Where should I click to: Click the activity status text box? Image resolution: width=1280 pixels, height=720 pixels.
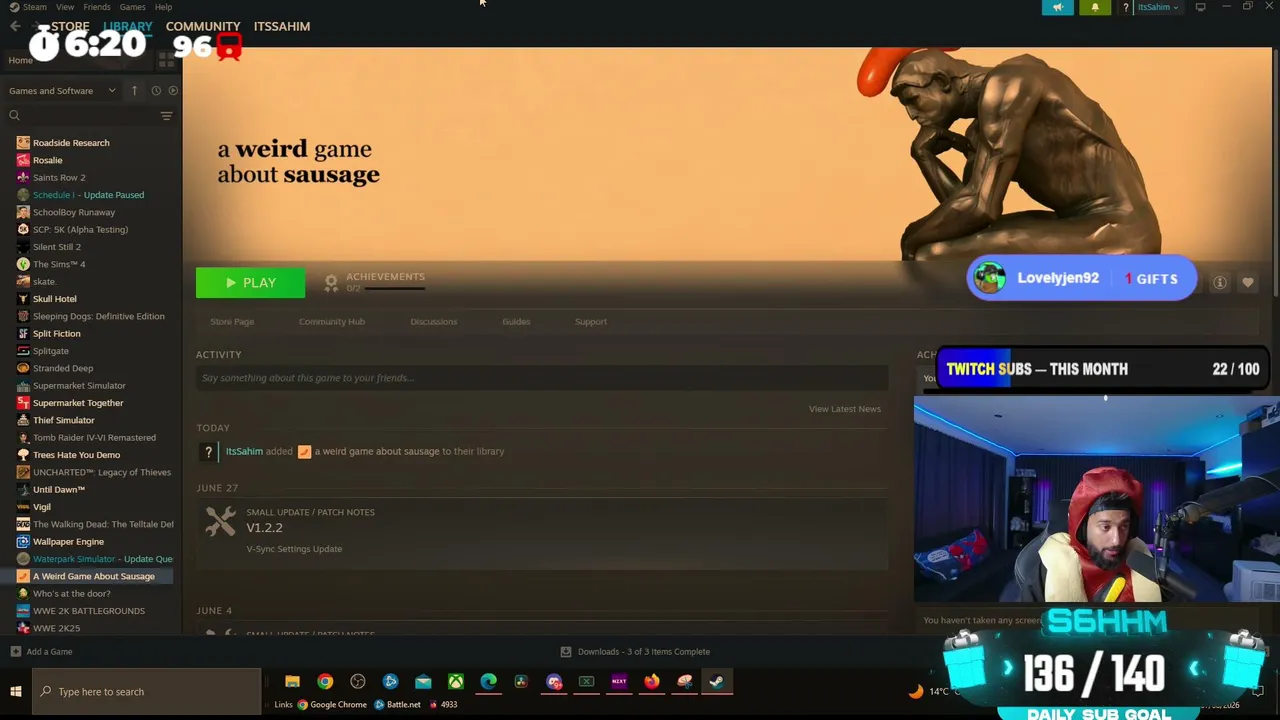click(542, 378)
